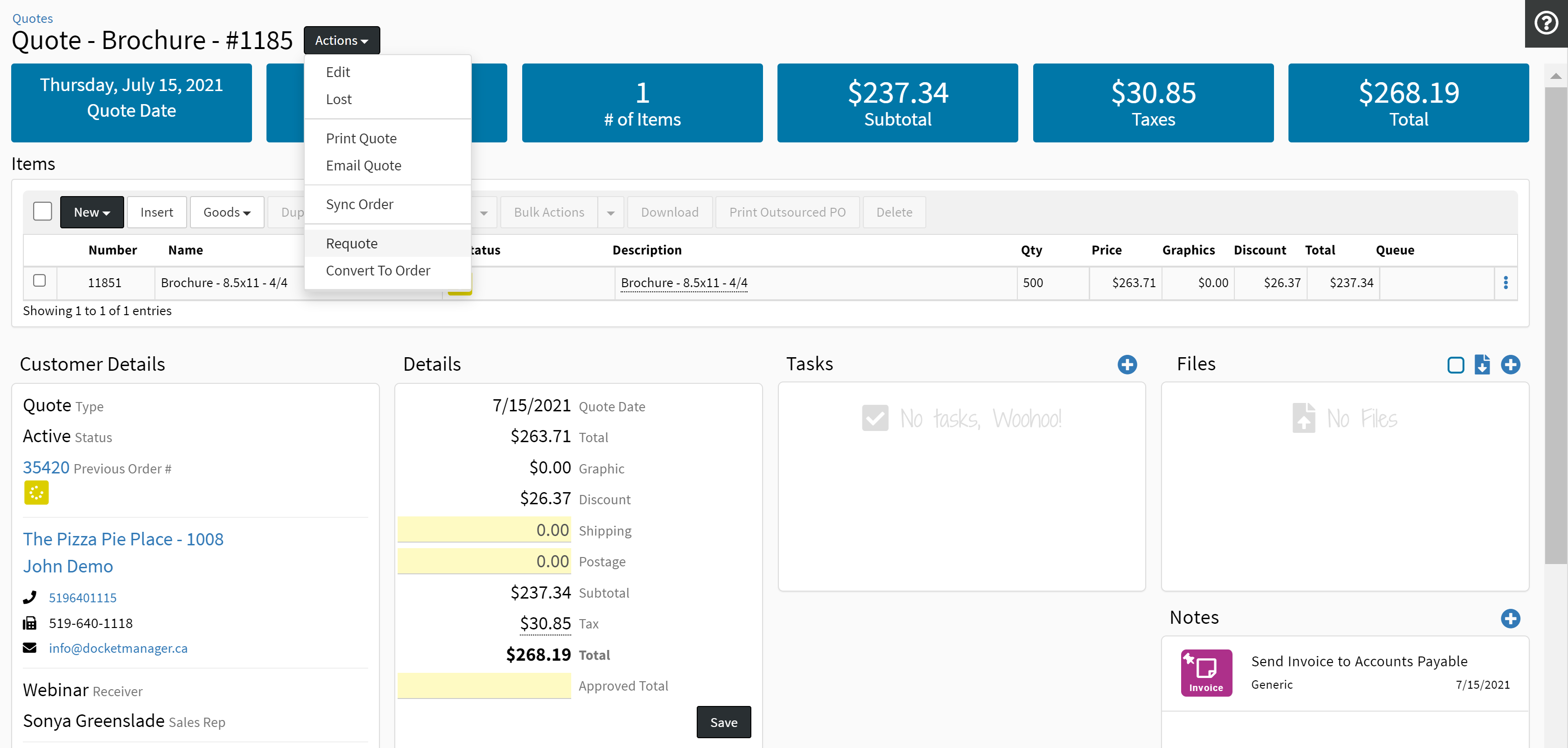The image size is (1568, 748).
Task: Add a new task with plus icon
Action: pyautogui.click(x=1127, y=364)
